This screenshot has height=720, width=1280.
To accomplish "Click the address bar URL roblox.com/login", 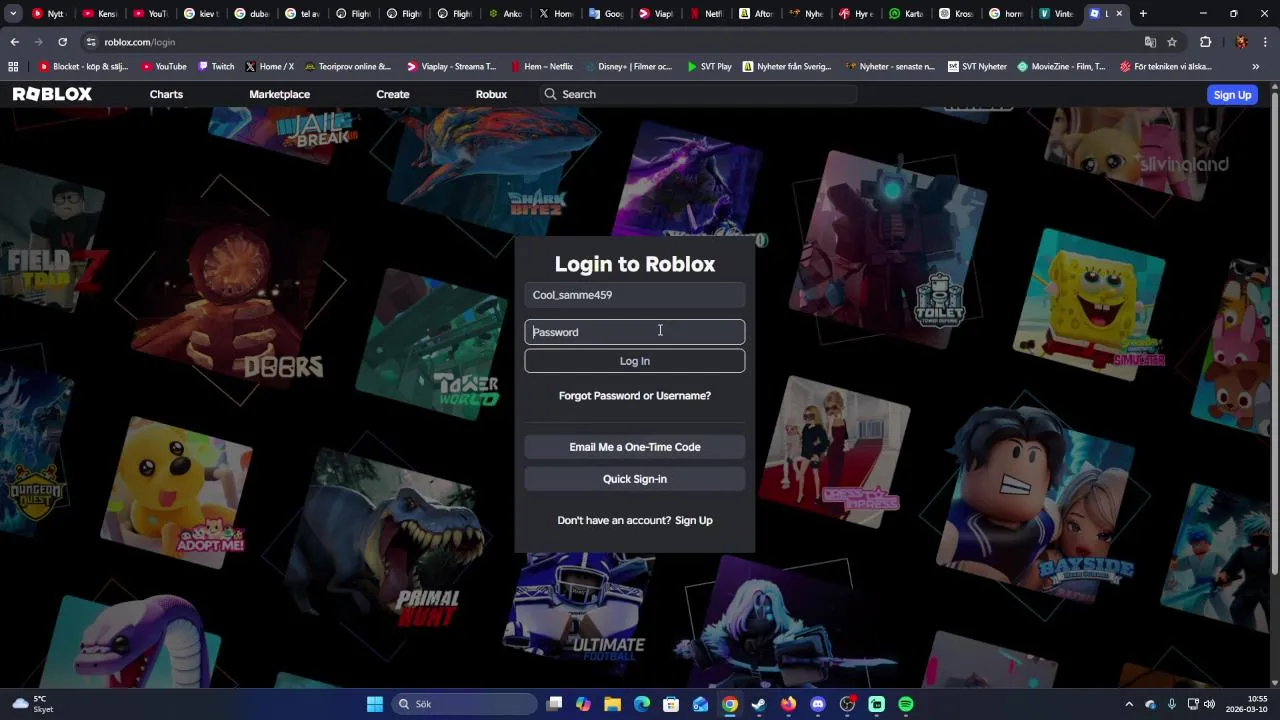I will [x=140, y=42].
